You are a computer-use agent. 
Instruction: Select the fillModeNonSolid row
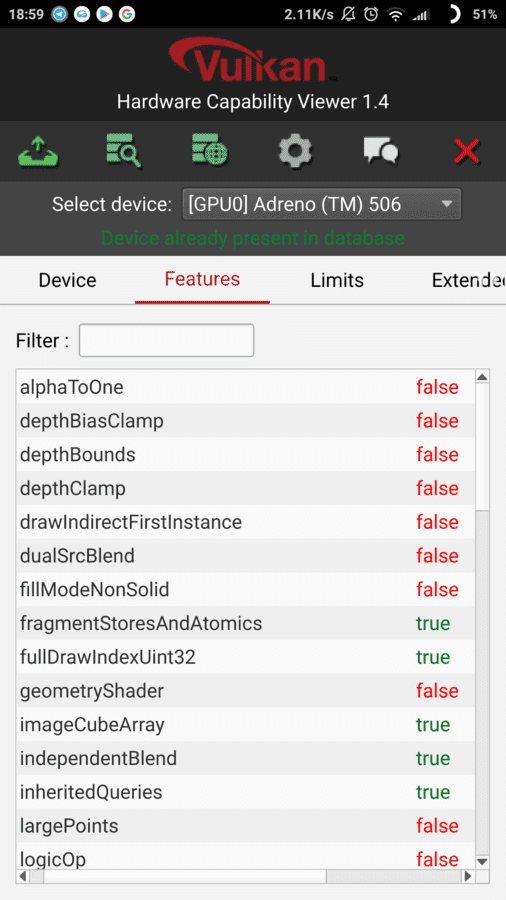click(x=246, y=589)
